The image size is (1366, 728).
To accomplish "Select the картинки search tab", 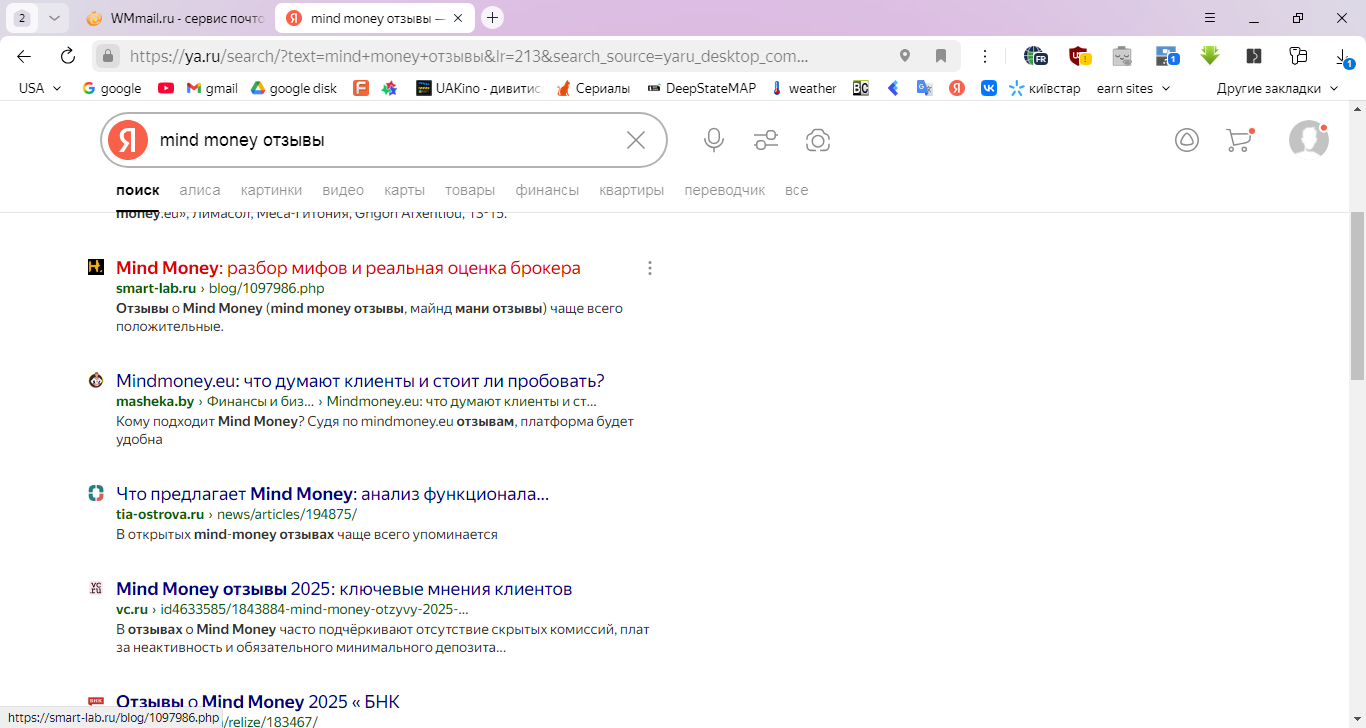I will coord(271,190).
